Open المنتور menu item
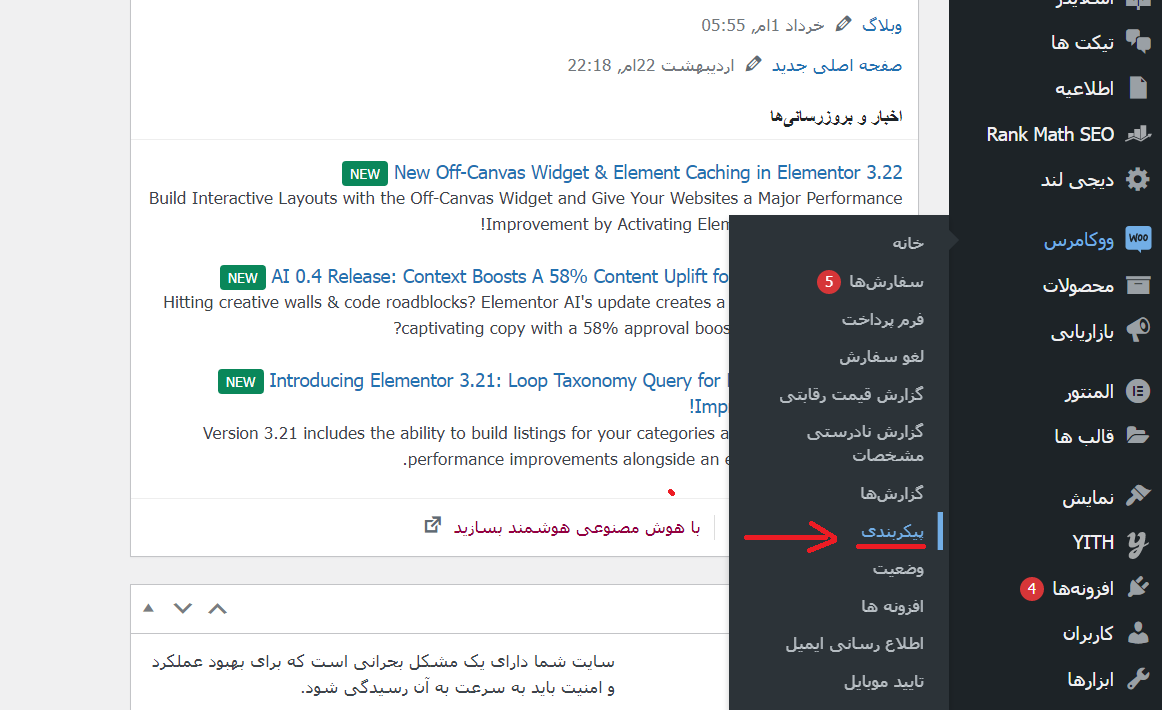The height and width of the screenshot is (710, 1162). pyautogui.click(x=1089, y=391)
